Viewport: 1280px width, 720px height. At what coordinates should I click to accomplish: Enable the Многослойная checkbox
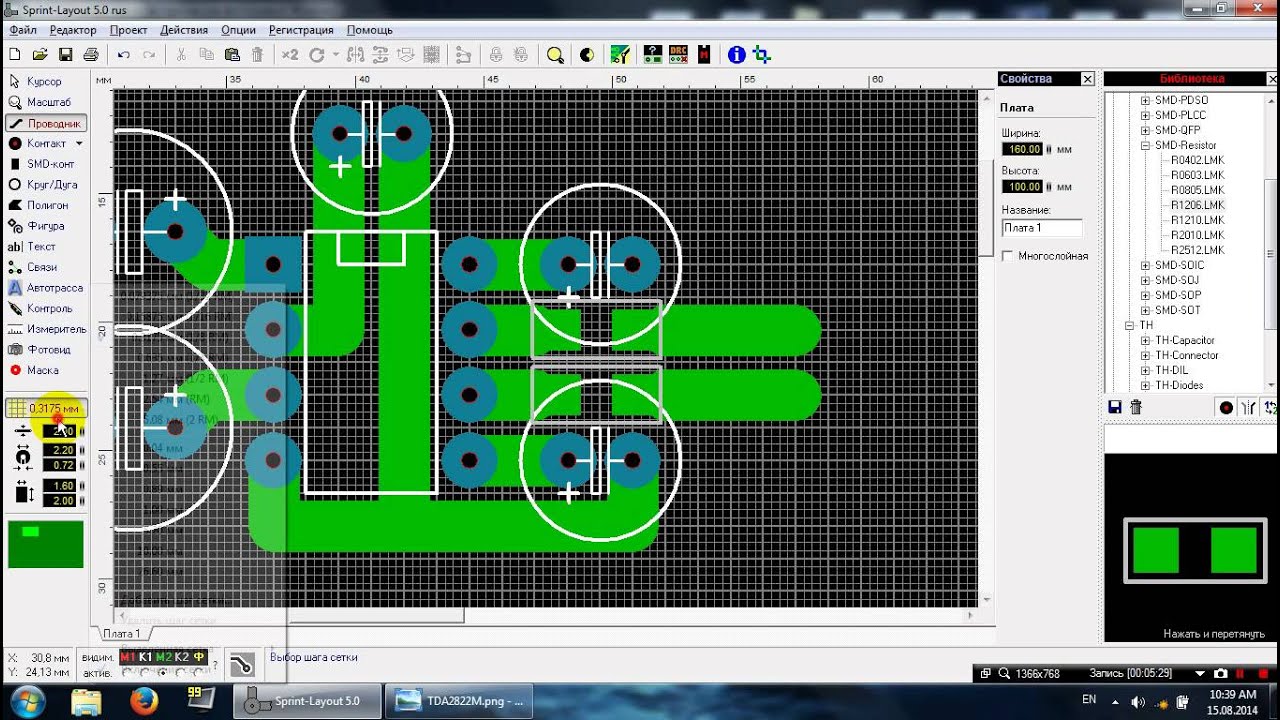[1008, 256]
